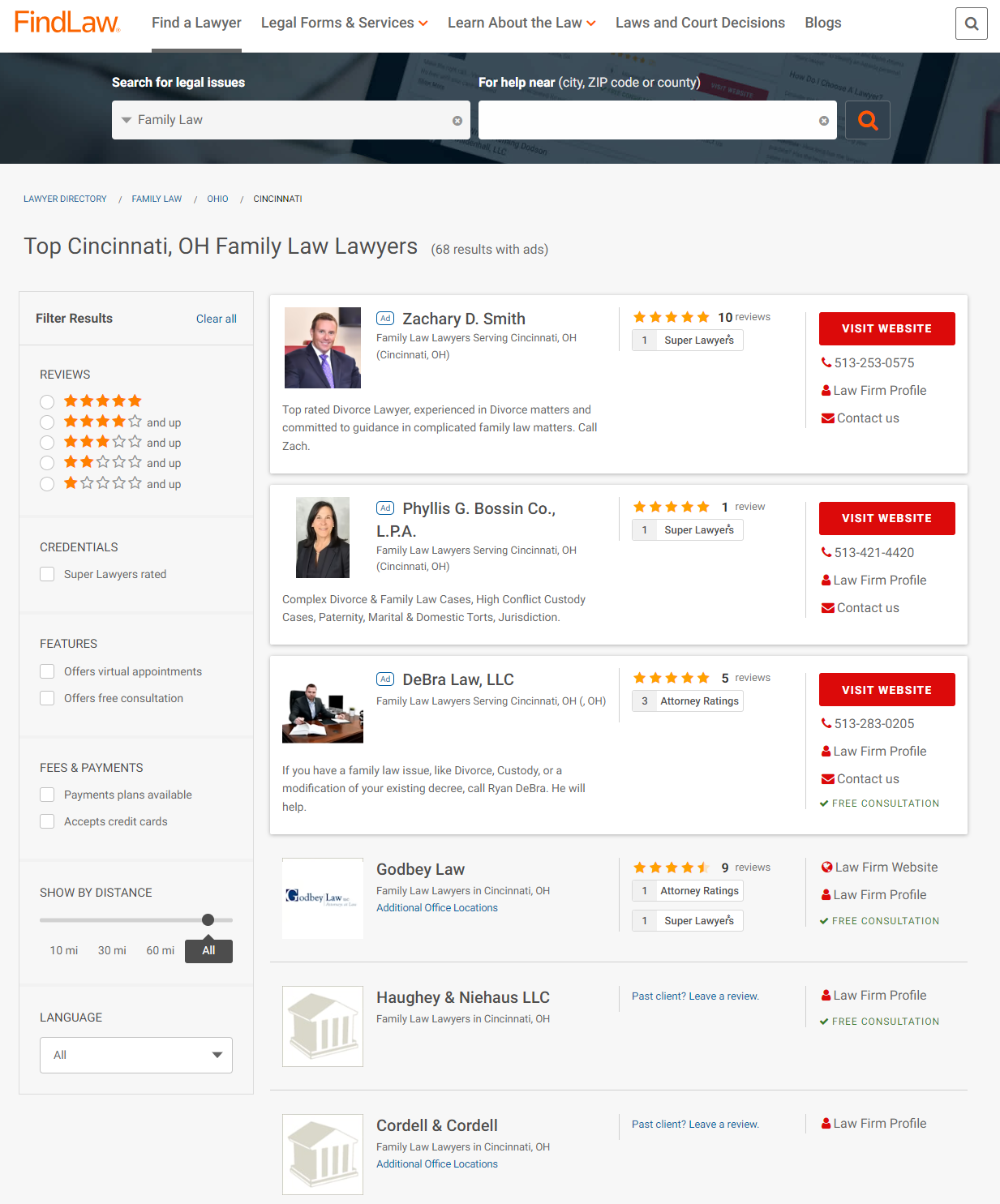Visit Phyllis G. Bossin website button
Image resolution: width=1000 pixels, height=1204 pixels.
[x=887, y=518]
